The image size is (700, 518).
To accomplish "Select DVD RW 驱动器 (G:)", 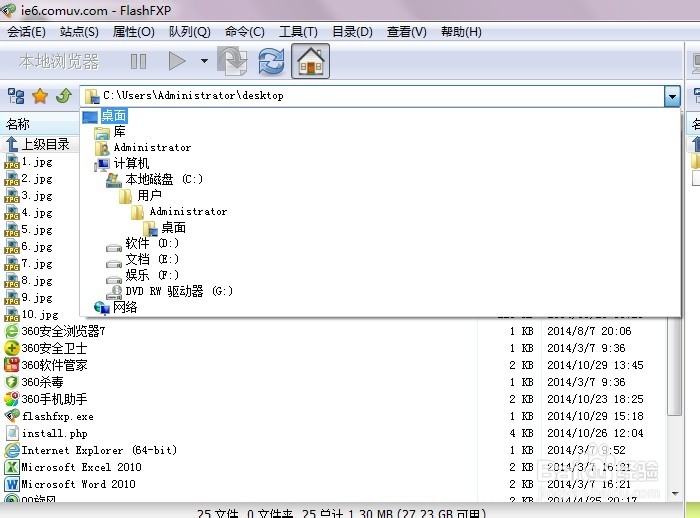I will click(x=179, y=291).
